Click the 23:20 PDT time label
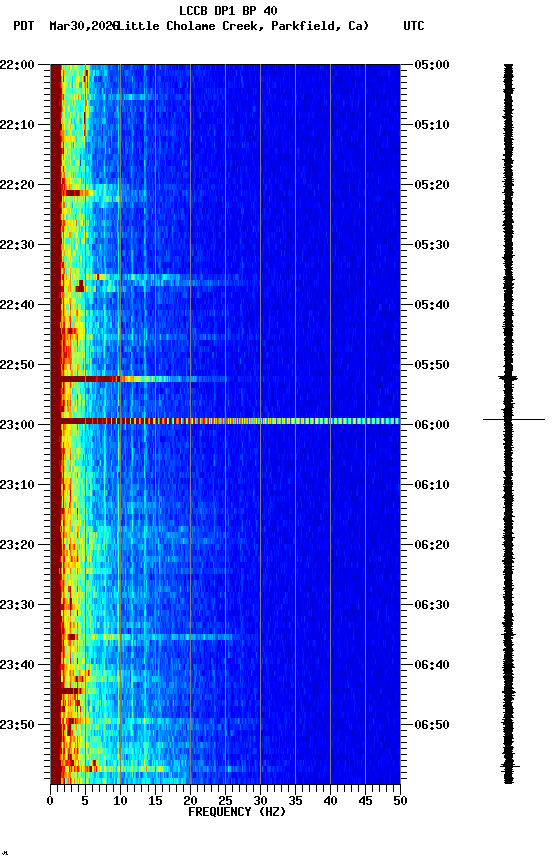The height and width of the screenshot is (864, 552). point(17,545)
